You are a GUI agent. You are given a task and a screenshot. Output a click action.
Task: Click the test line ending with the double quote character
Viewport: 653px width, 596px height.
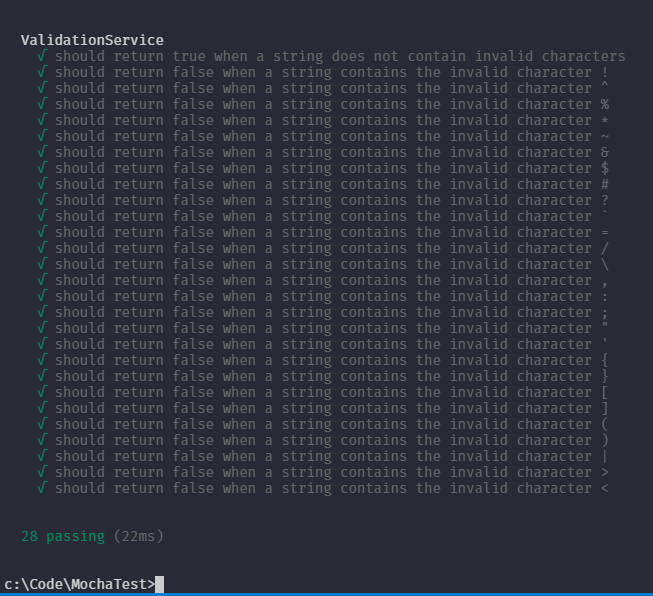323,328
